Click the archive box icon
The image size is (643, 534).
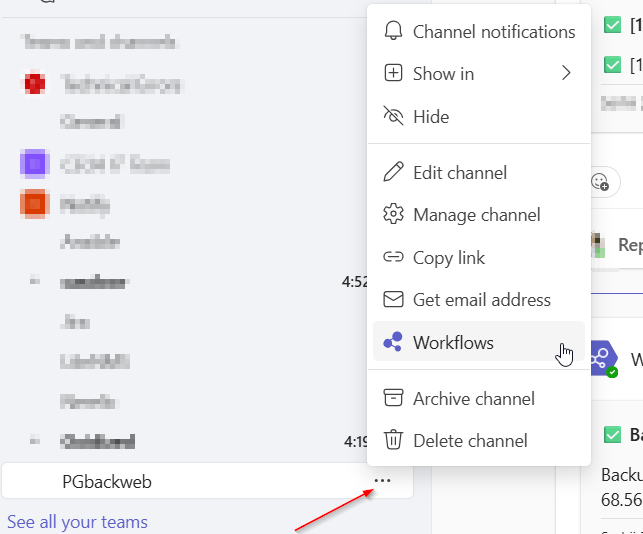(394, 398)
